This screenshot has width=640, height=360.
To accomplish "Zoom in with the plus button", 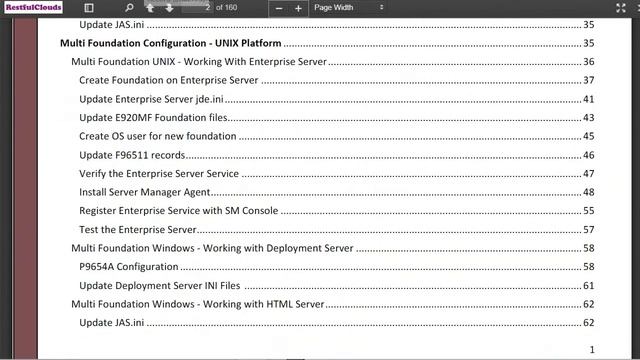I will 298,8.
